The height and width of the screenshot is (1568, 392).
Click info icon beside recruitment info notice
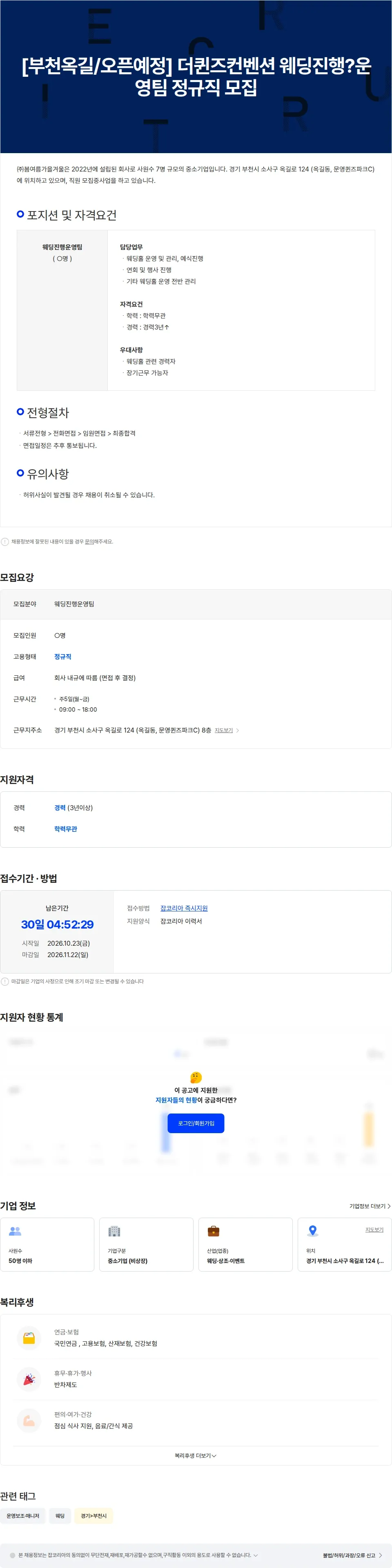[x=5, y=542]
